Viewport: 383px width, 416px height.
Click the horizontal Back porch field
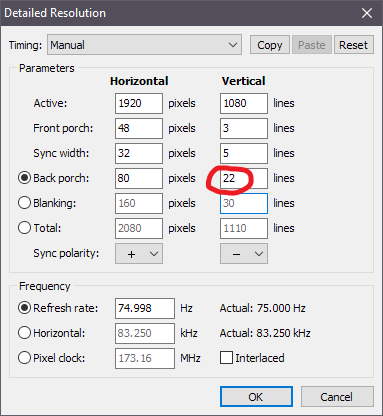point(139,178)
